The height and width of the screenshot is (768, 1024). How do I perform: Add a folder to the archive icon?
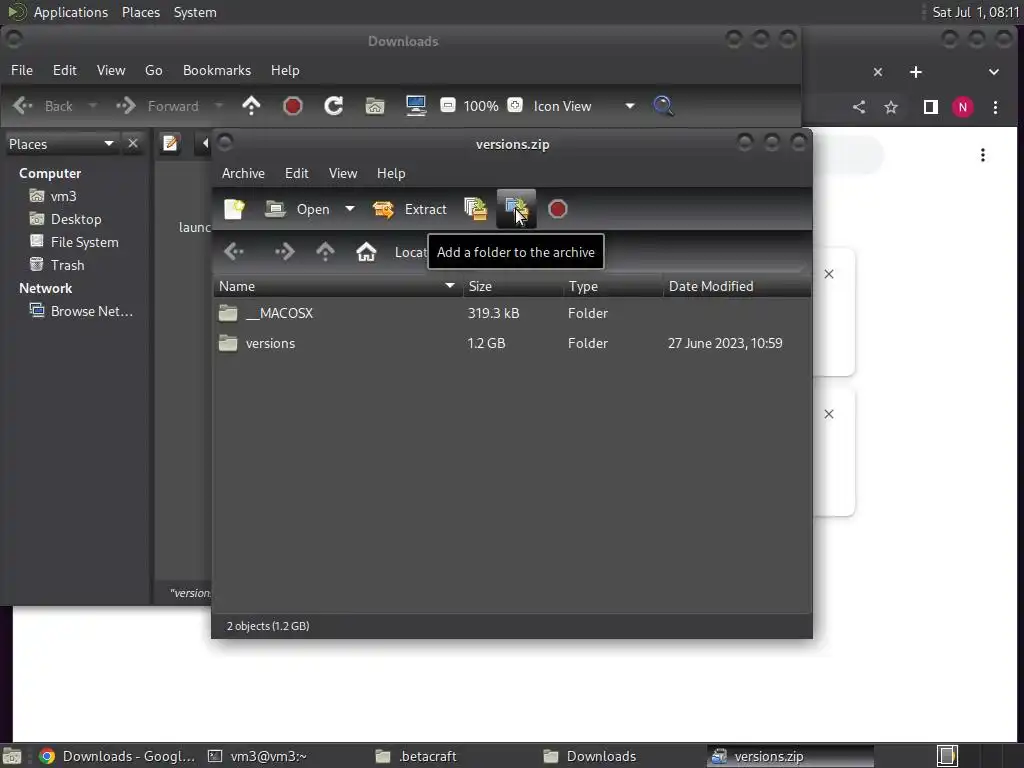[516, 209]
